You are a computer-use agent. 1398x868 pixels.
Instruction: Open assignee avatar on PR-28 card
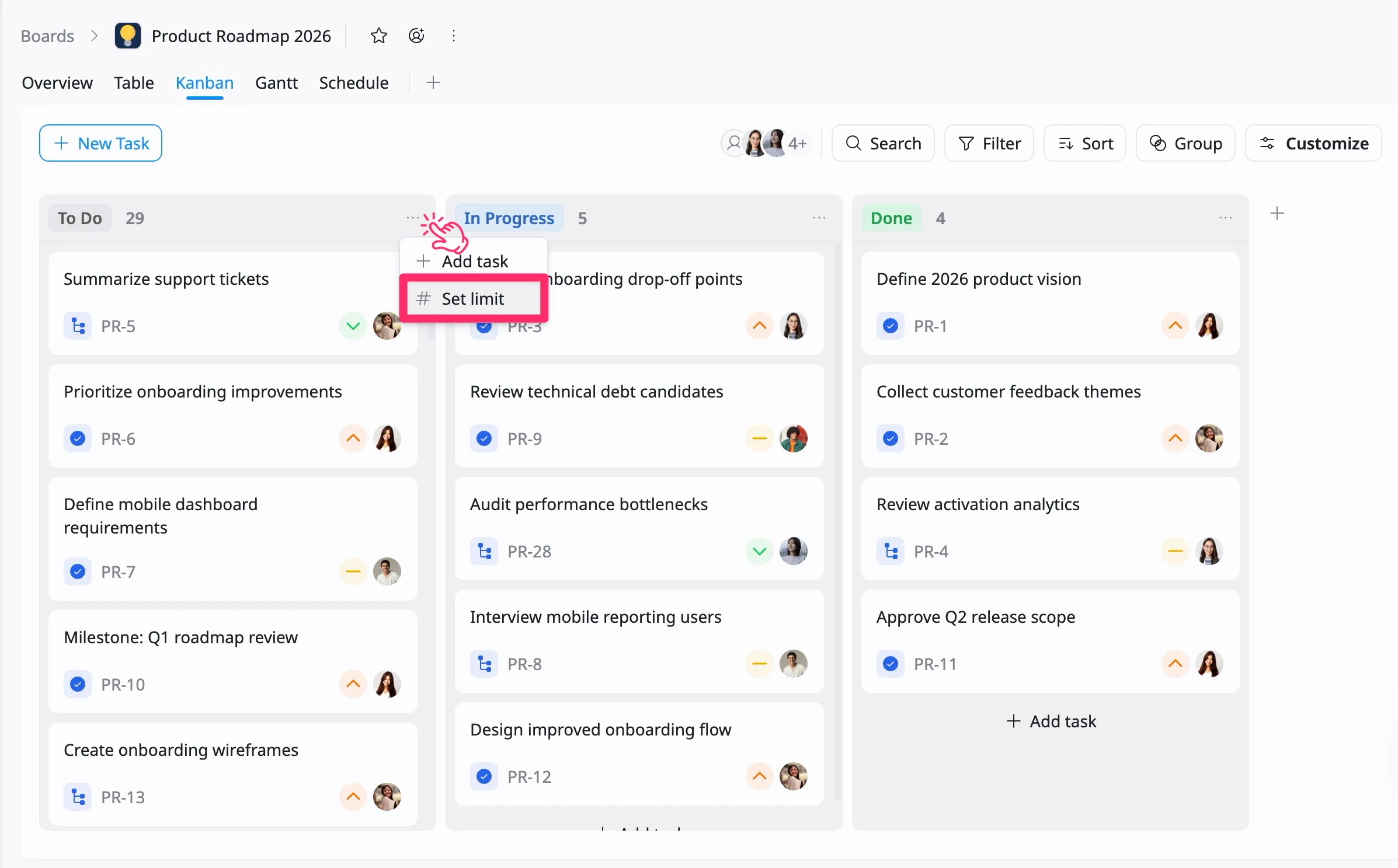click(794, 551)
